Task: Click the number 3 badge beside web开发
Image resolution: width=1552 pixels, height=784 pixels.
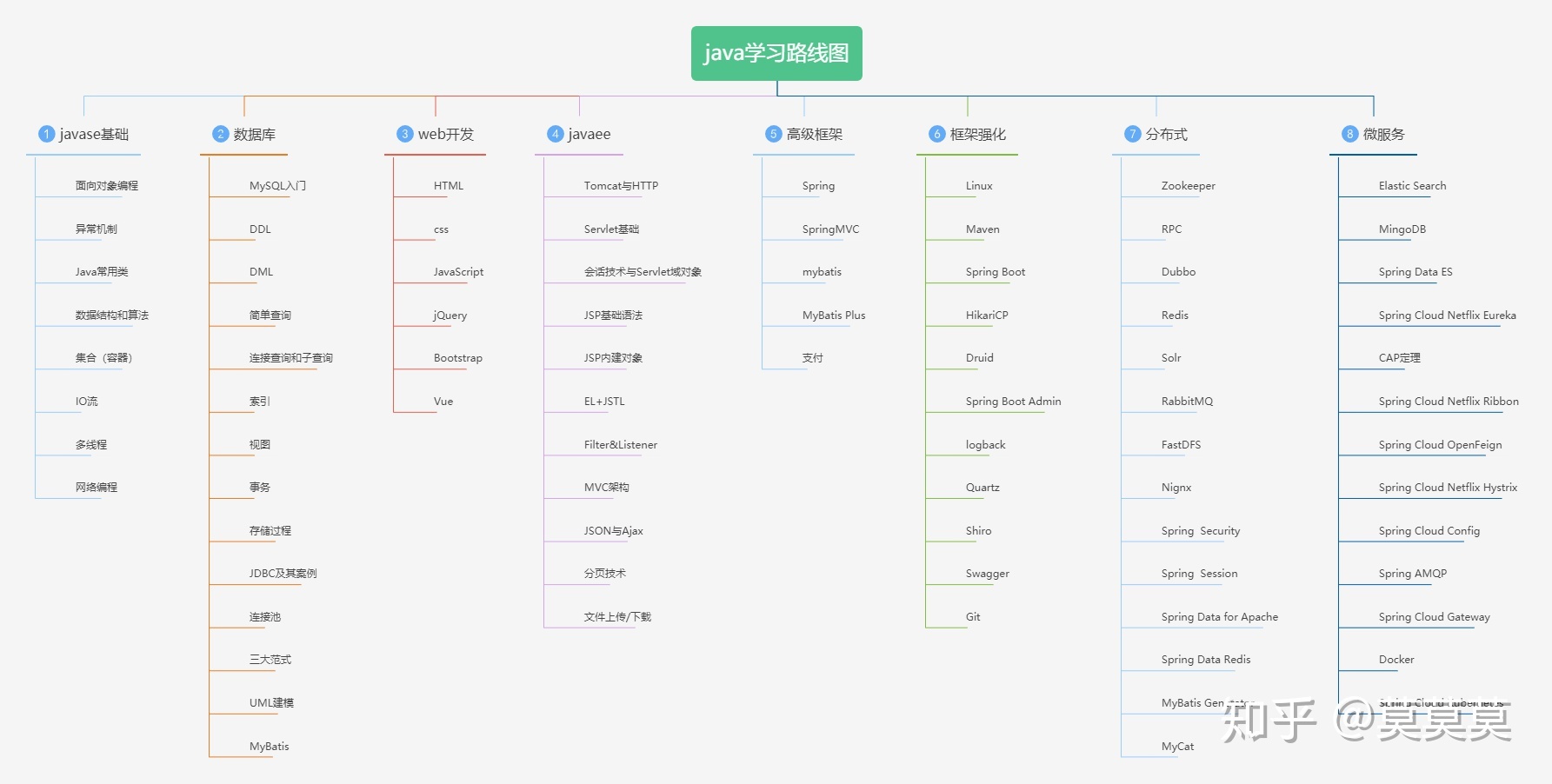Action: pyautogui.click(x=405, y=134)
